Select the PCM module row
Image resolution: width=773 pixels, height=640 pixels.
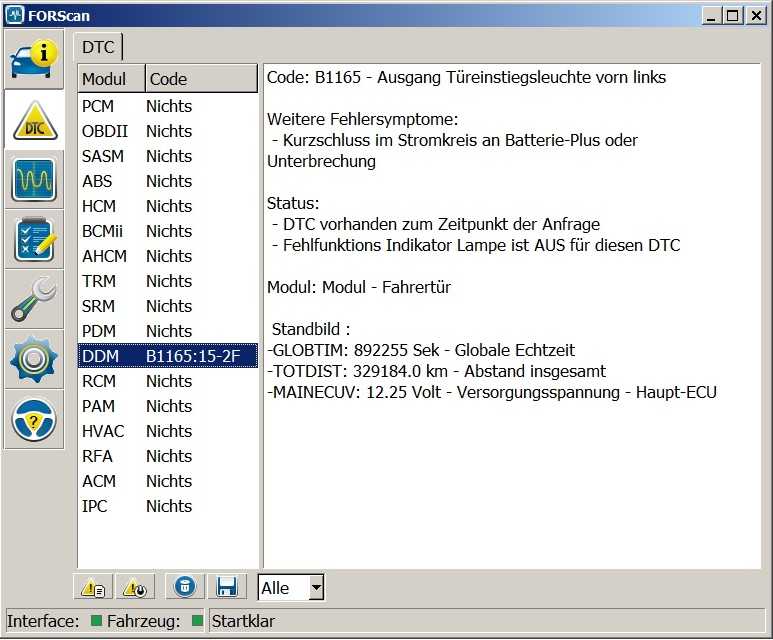[x=167, y=106]
